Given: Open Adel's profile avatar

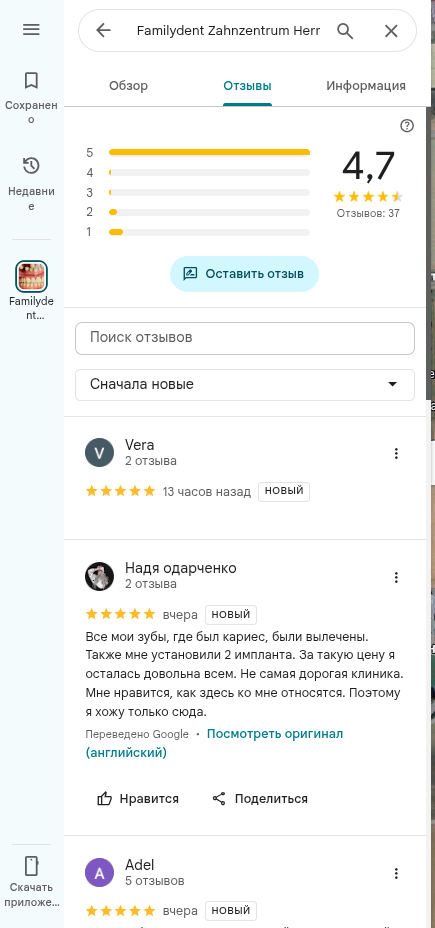Looking at the screenshot, I should pyautogui.click(x=99, y=872).
